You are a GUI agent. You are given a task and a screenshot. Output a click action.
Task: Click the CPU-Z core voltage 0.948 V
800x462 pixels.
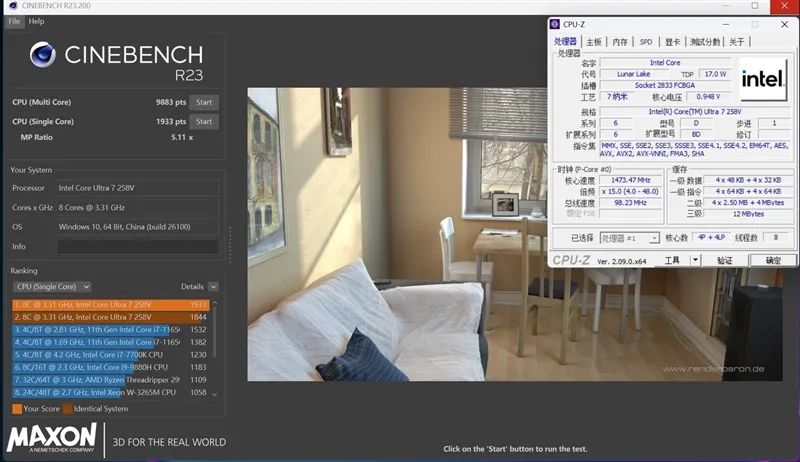pyautogui.click(x=708, y=96)
